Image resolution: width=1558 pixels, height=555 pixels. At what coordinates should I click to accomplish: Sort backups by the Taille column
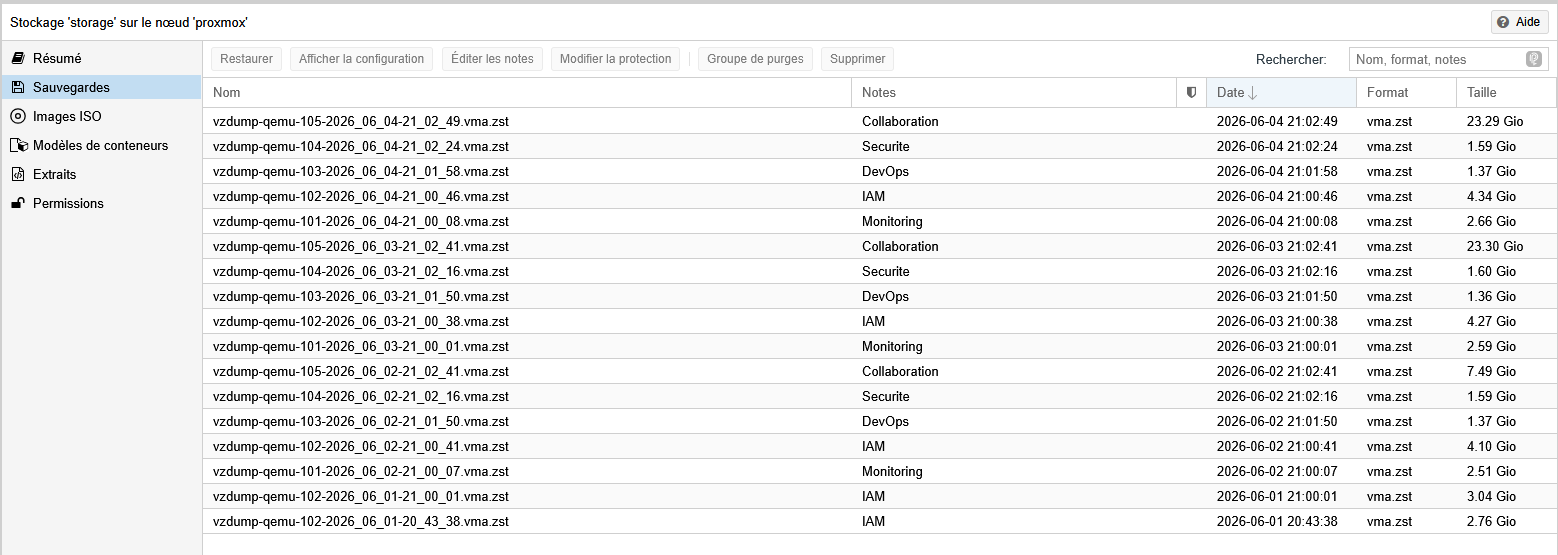pyautogui.click(x=1506, y=92)
